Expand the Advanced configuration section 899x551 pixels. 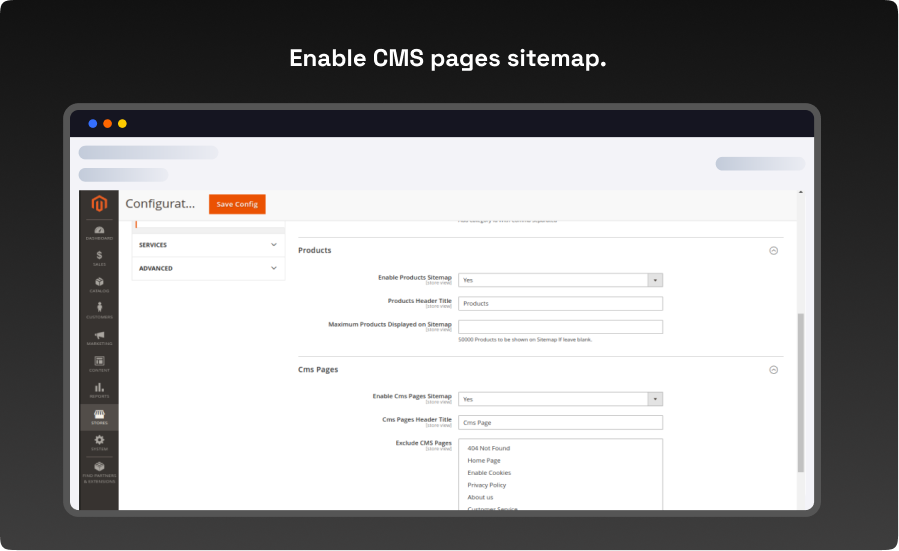coord(208,268)
